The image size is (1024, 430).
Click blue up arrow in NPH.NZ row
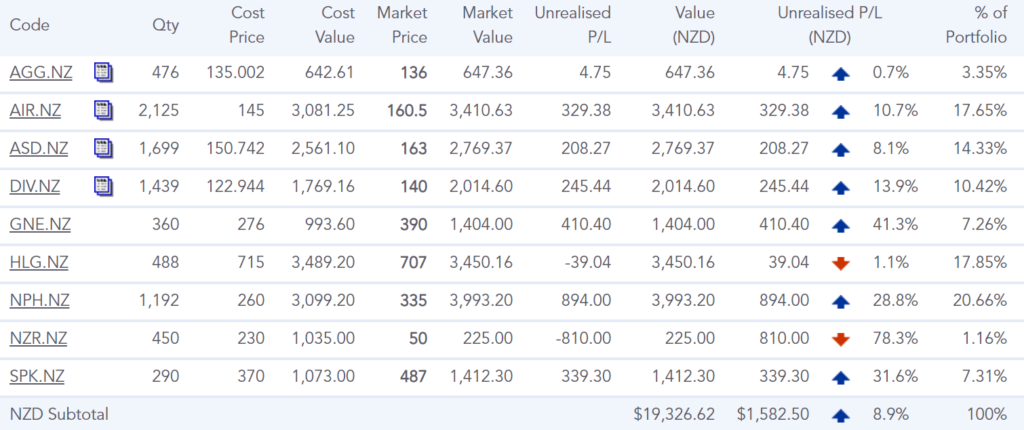point(841,301)
